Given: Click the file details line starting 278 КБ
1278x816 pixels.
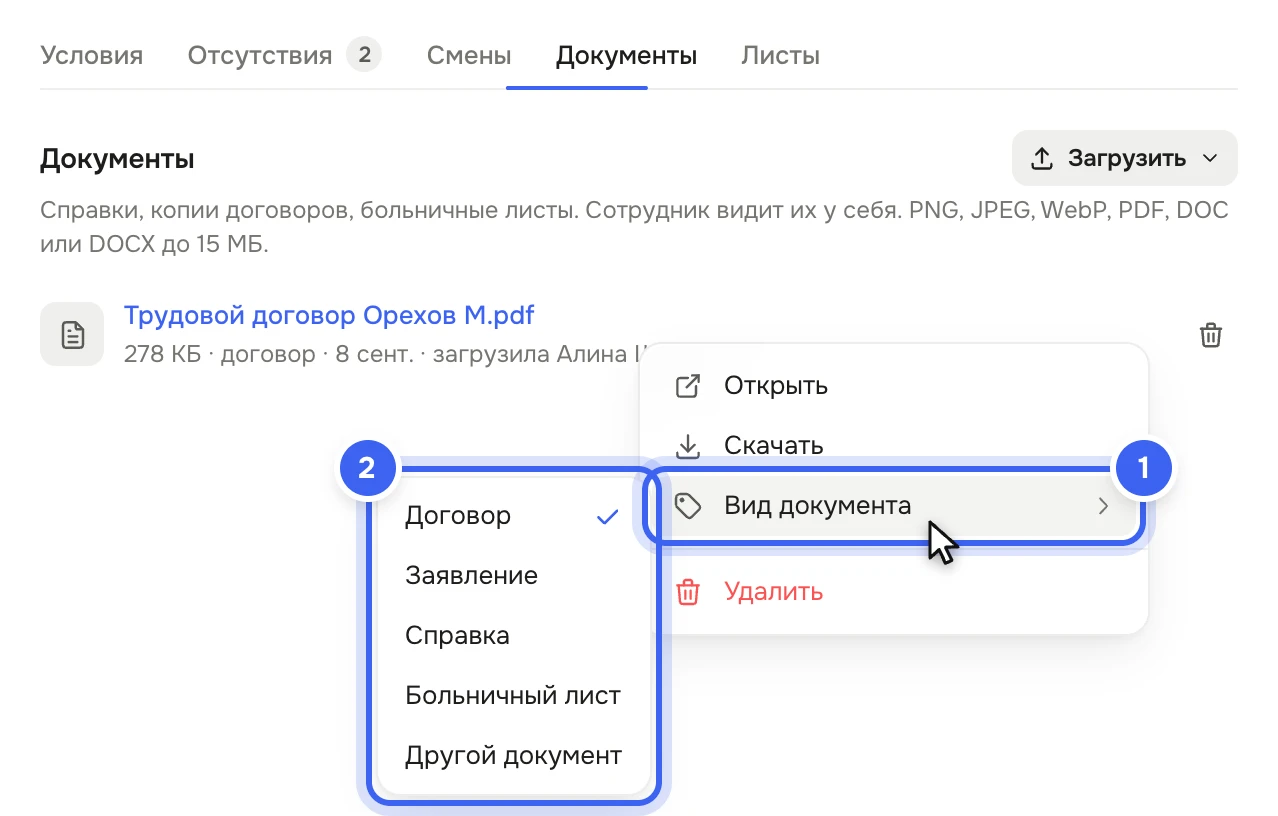Looking at the screenshot, I should [x=386, y=355].
